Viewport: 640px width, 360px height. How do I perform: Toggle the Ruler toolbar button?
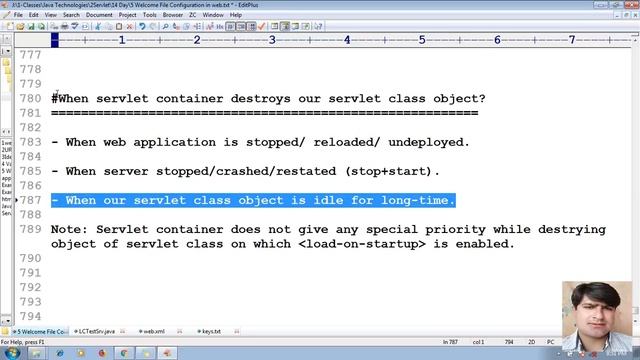pyautogui.click(x=252, y=27)
